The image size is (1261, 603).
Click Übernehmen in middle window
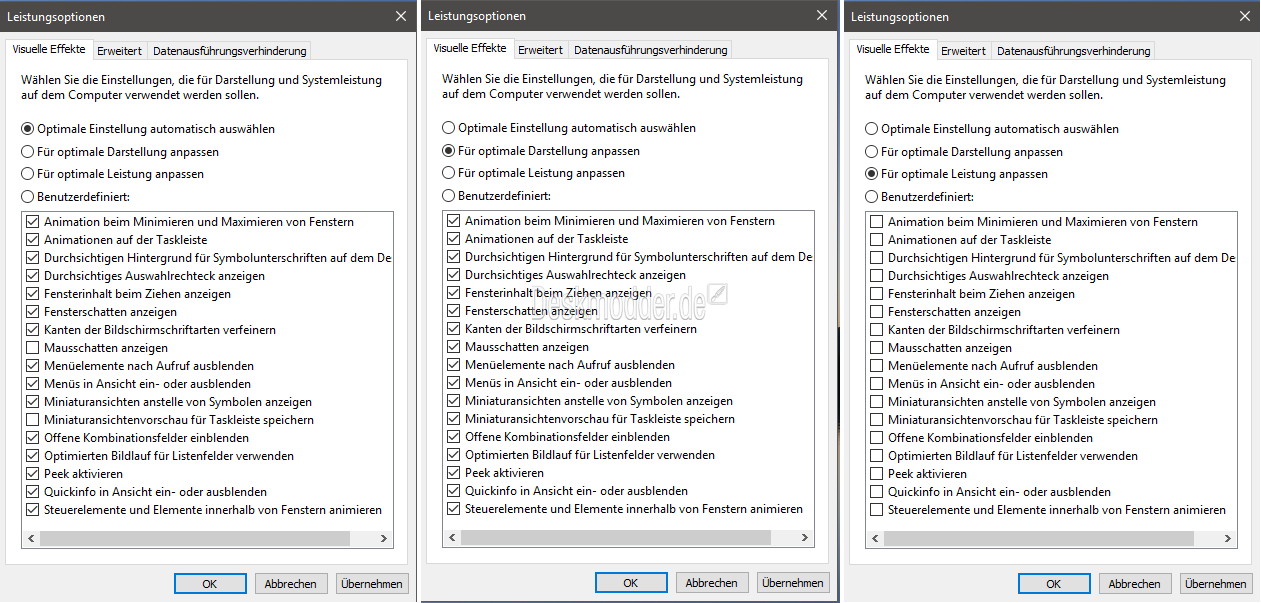pyautogui.click(x=793, y=583)
